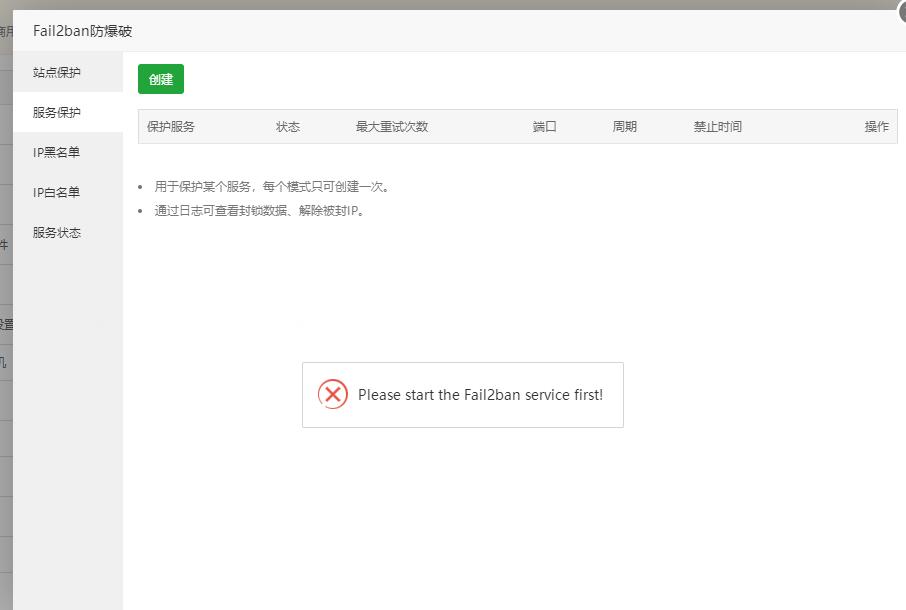Image resolution: width=906 pixels, height=610 pixels.
Task: Click the 禁止时间 column header
Action: click(x=718, y=127)
